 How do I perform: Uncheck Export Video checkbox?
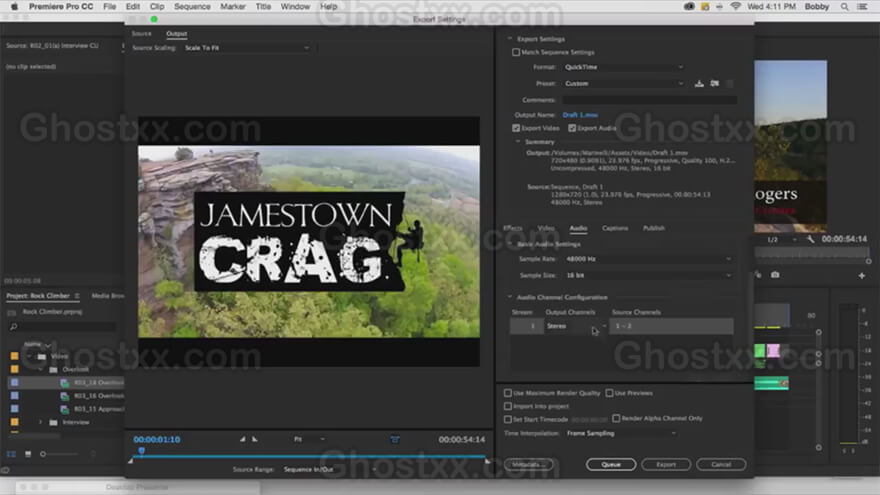click(x=516, y=129)
